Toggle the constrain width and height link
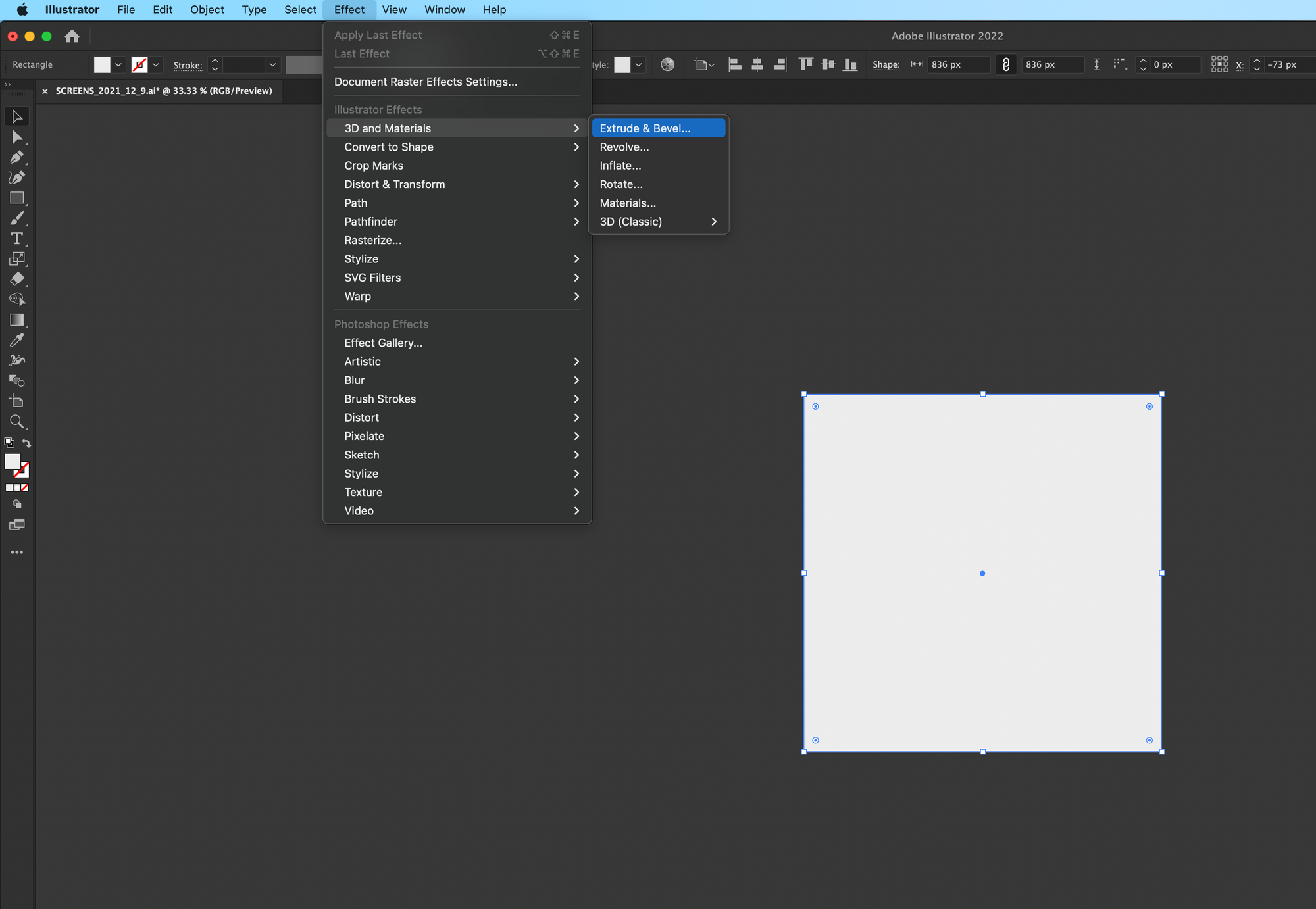Image resolution: width=1316 pixels, height=909 pixels. (1006, 64)
